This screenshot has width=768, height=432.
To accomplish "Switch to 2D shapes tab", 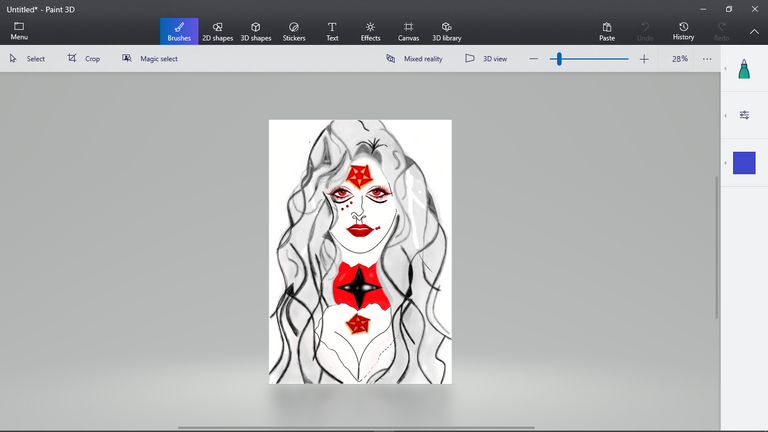I will click(x=217, y=31).
